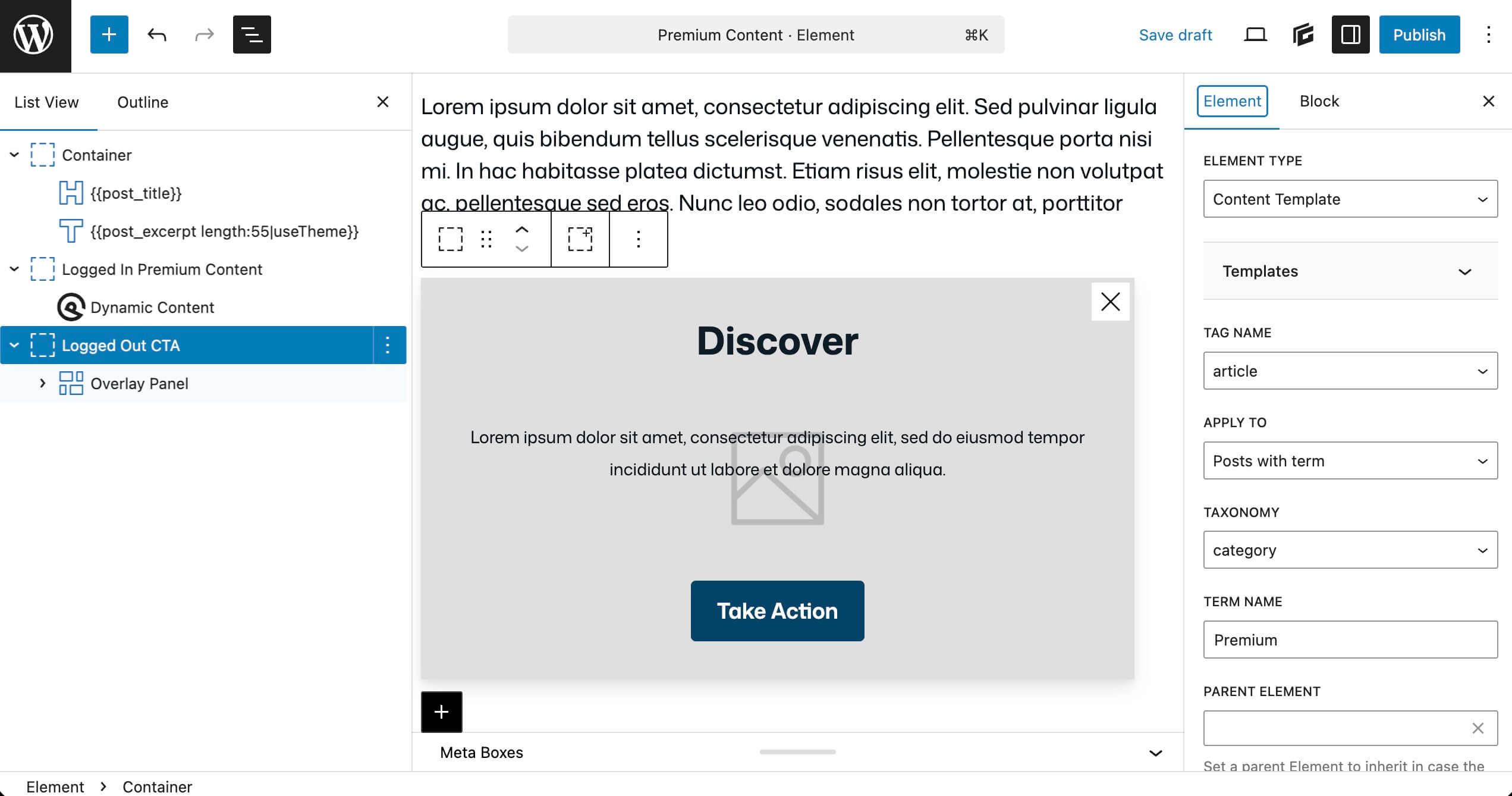The width and height of the screenshot is (1512, 796).
Task: Expand the Templates section
Action: pos(1350,271)
